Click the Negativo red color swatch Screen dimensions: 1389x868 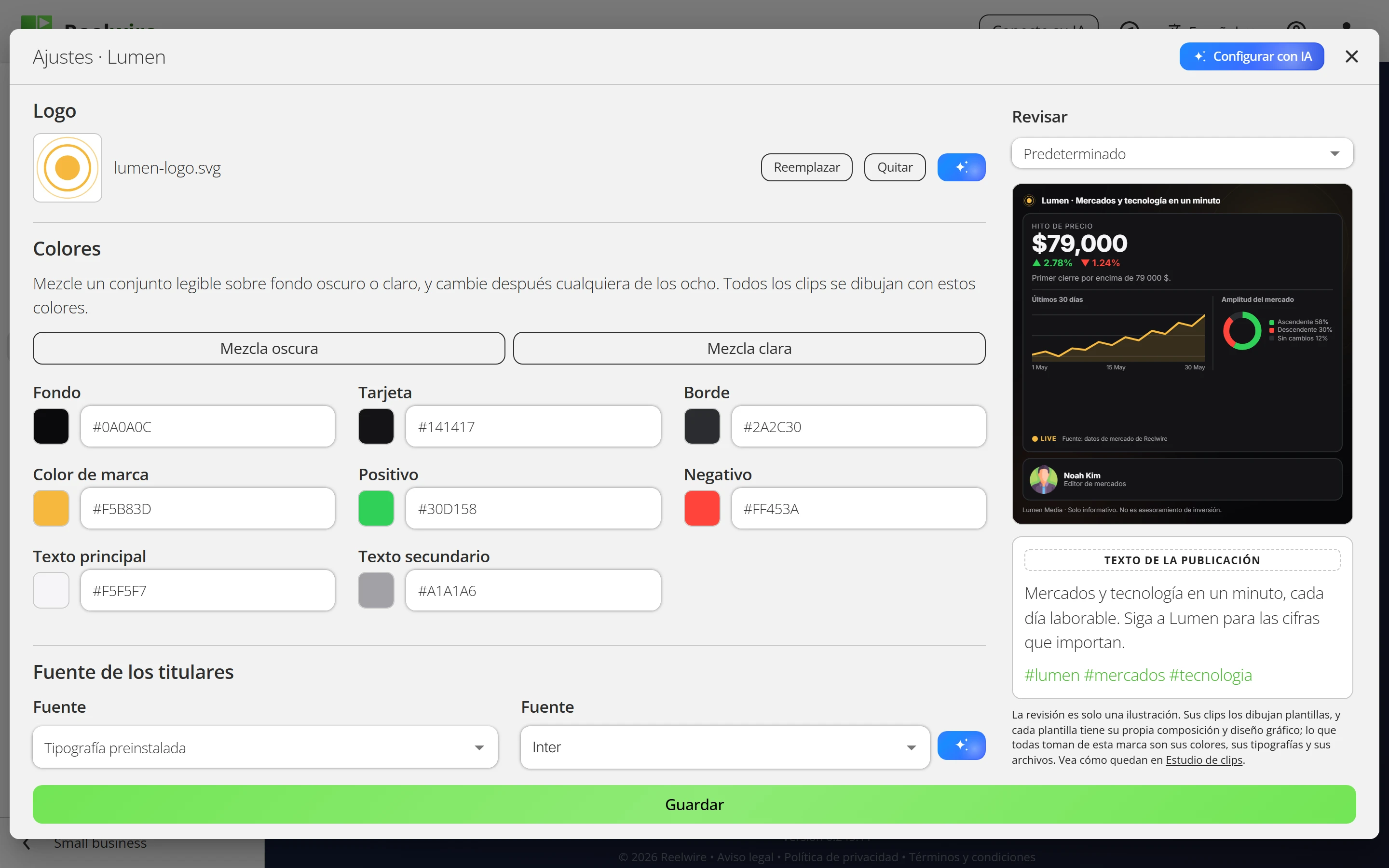click(x=701, y=508)
